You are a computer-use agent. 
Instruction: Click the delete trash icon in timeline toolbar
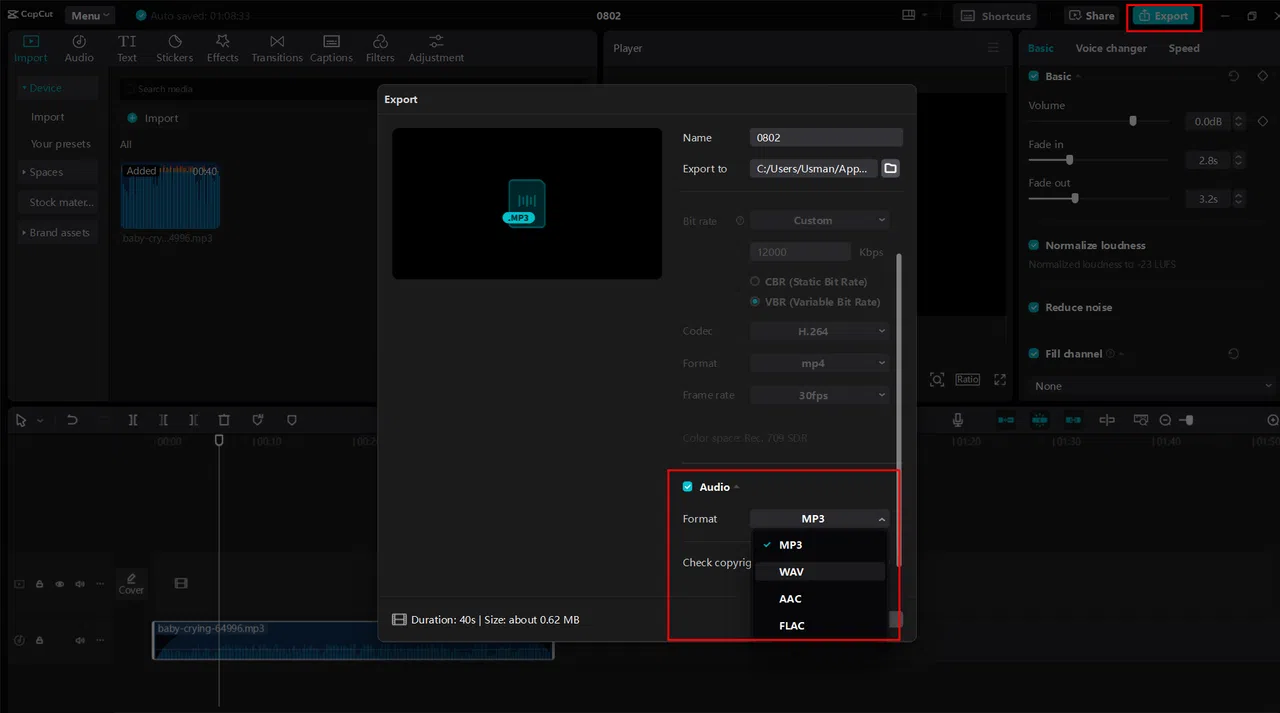224,420
